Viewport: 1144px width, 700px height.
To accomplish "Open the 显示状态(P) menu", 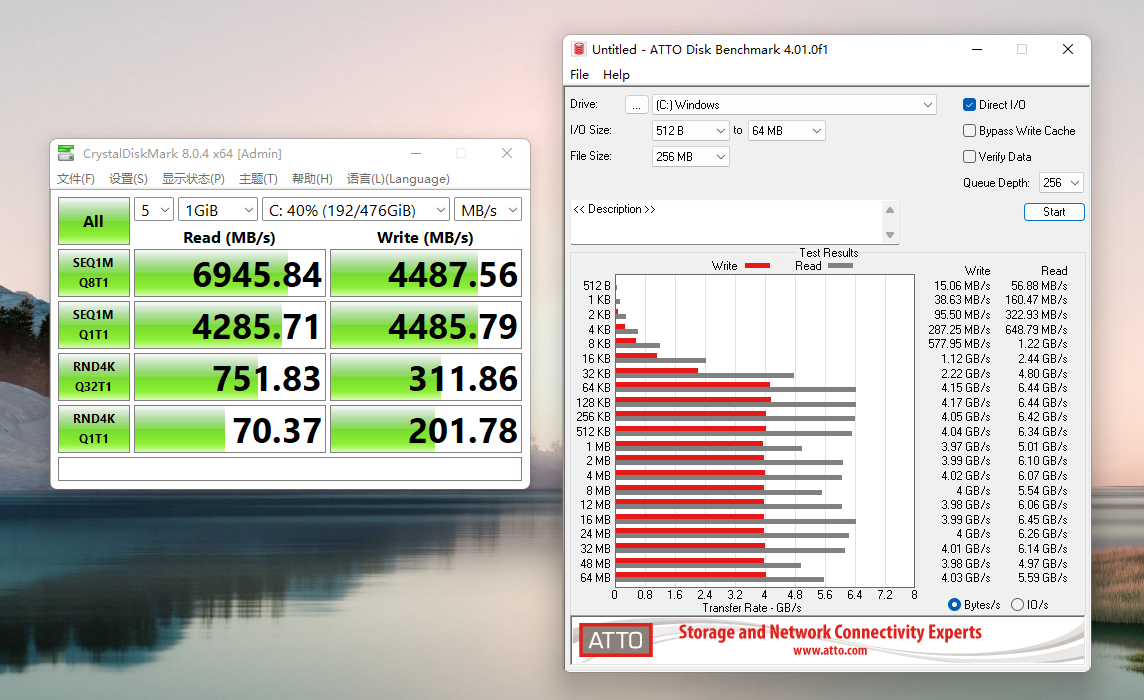I will click(x=193, y=179).
